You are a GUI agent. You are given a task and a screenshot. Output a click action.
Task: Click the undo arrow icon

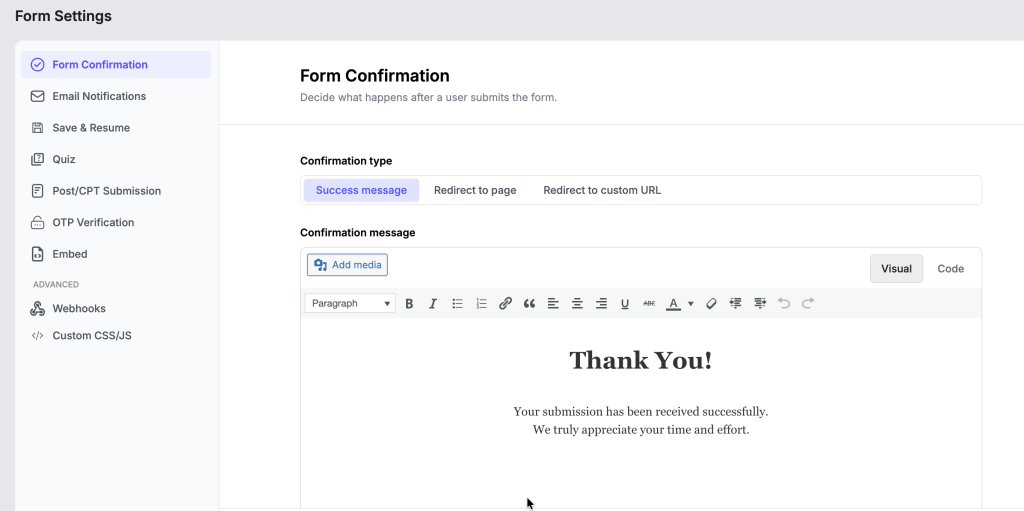point(784,303)
